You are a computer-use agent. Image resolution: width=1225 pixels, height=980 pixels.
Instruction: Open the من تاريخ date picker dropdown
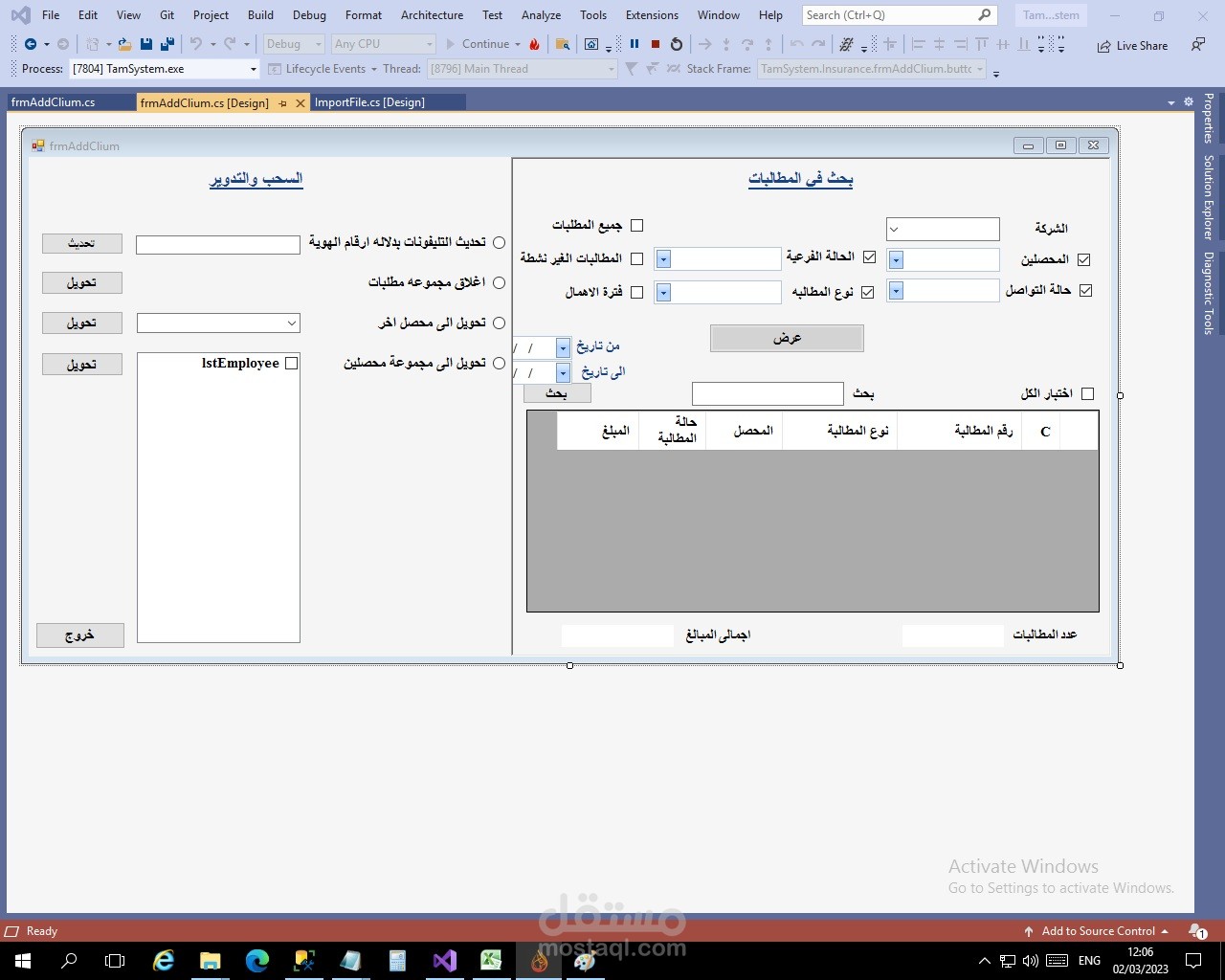pyautogui.click(x=563, y=347)
